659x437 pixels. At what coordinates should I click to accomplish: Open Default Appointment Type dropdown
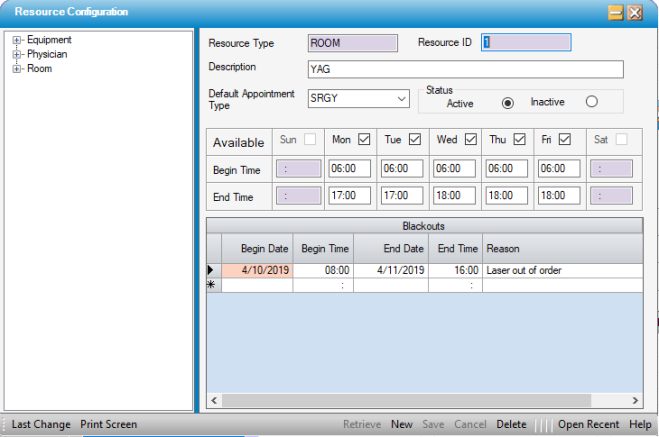401,99
